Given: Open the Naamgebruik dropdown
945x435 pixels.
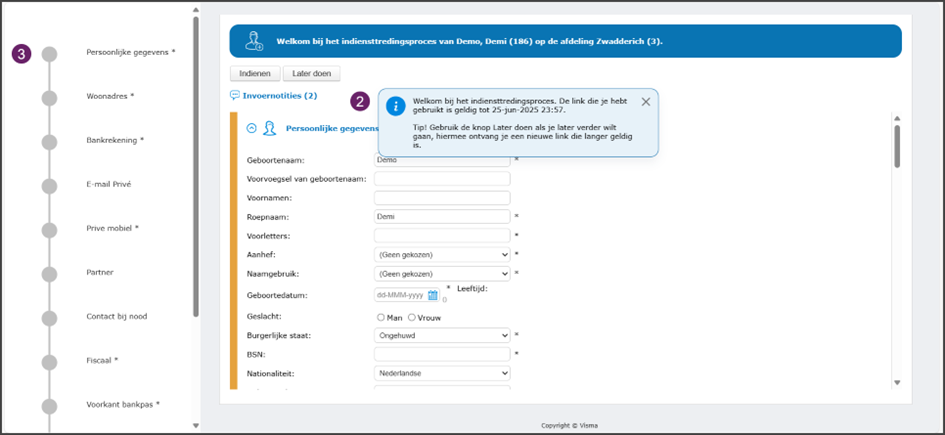Looking at the screenshot, I should (442, 274).
